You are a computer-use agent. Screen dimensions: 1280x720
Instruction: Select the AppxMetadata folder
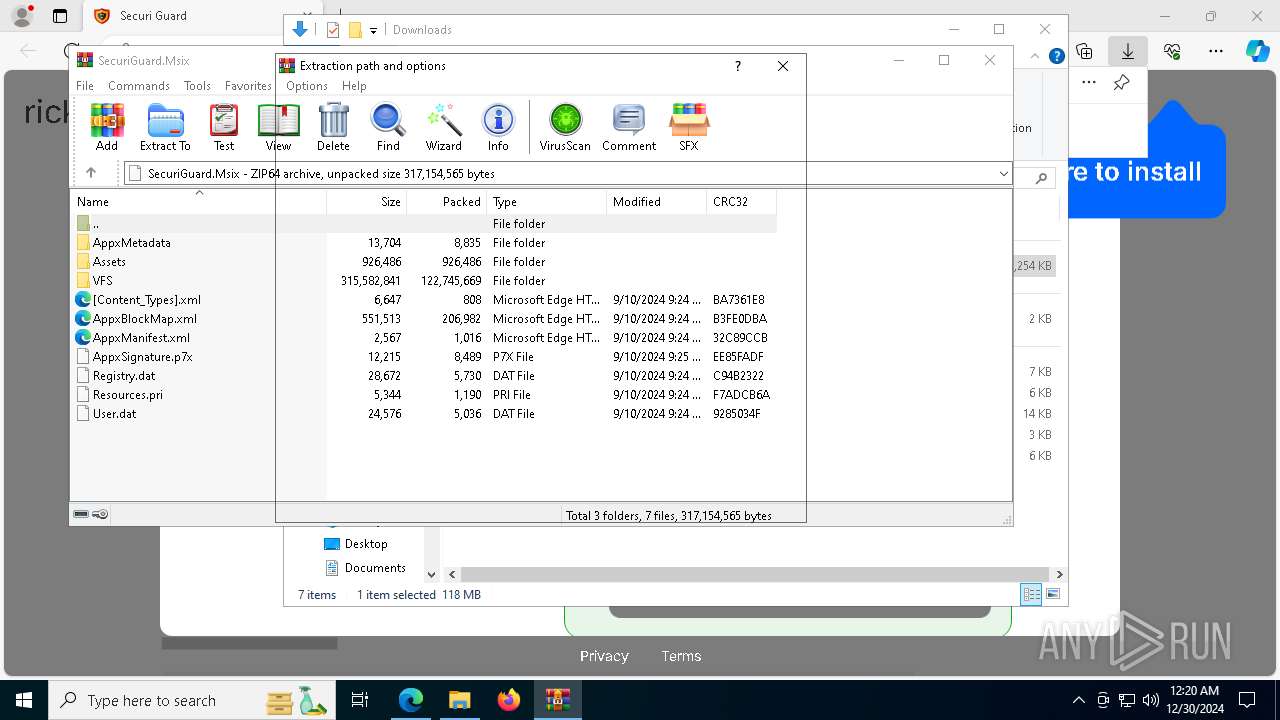click(424, 243)
